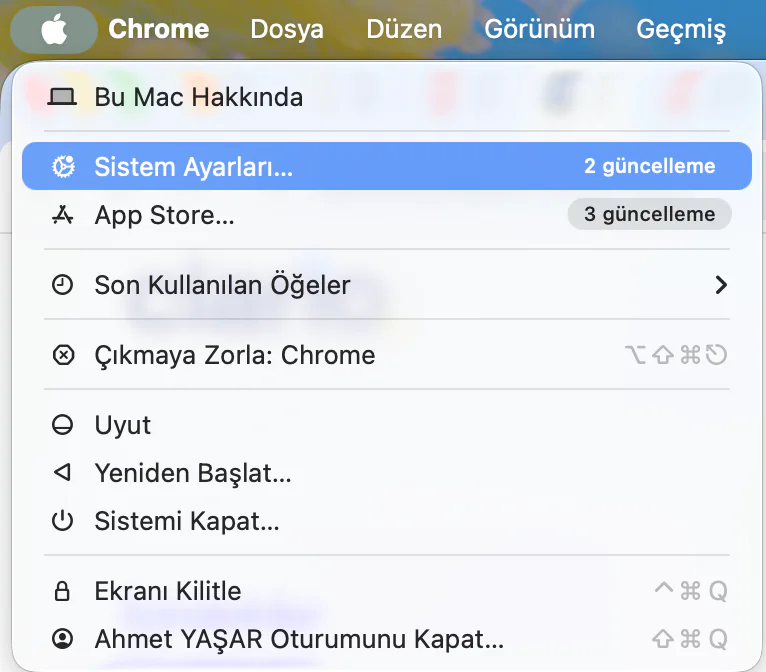
Task: Choose Ahmet YAŞAR Oturumunu Kapat…
Action: 387,639
